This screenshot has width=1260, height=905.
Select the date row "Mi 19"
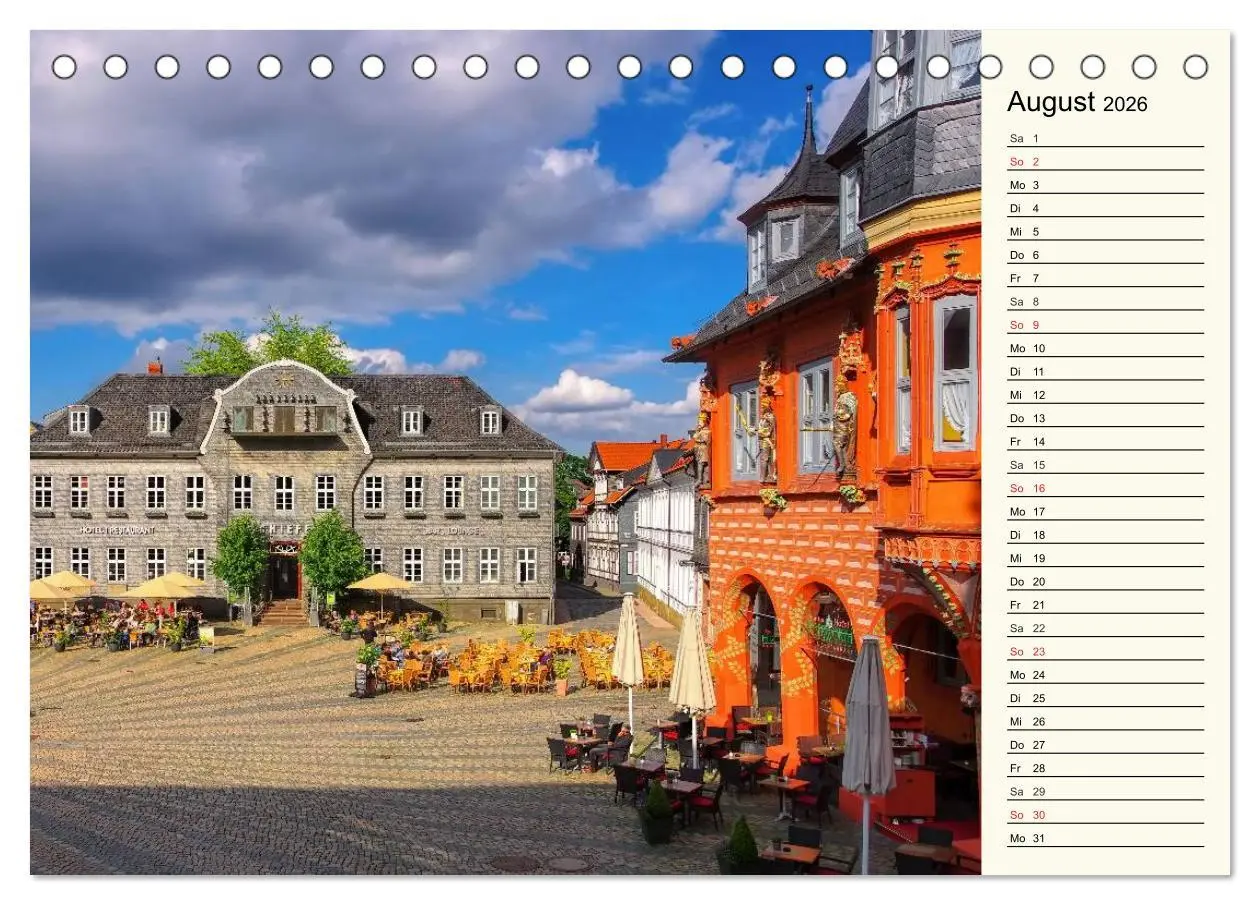point(1105,557)
